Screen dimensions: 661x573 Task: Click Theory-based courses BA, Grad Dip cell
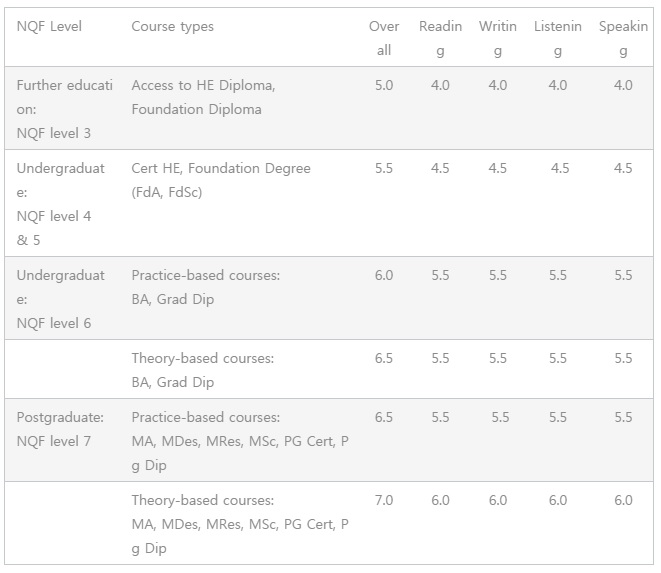[202, 370]
